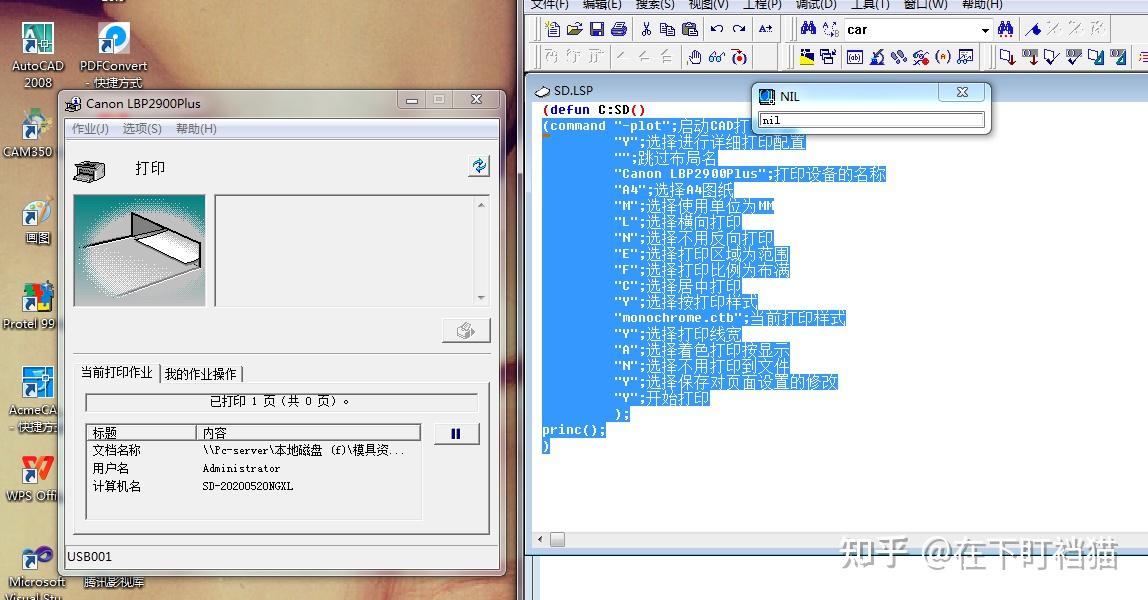Click the '"monochrome.ctb"' code line
Viewport: 1148px width, 600px height.
(730, 318)
